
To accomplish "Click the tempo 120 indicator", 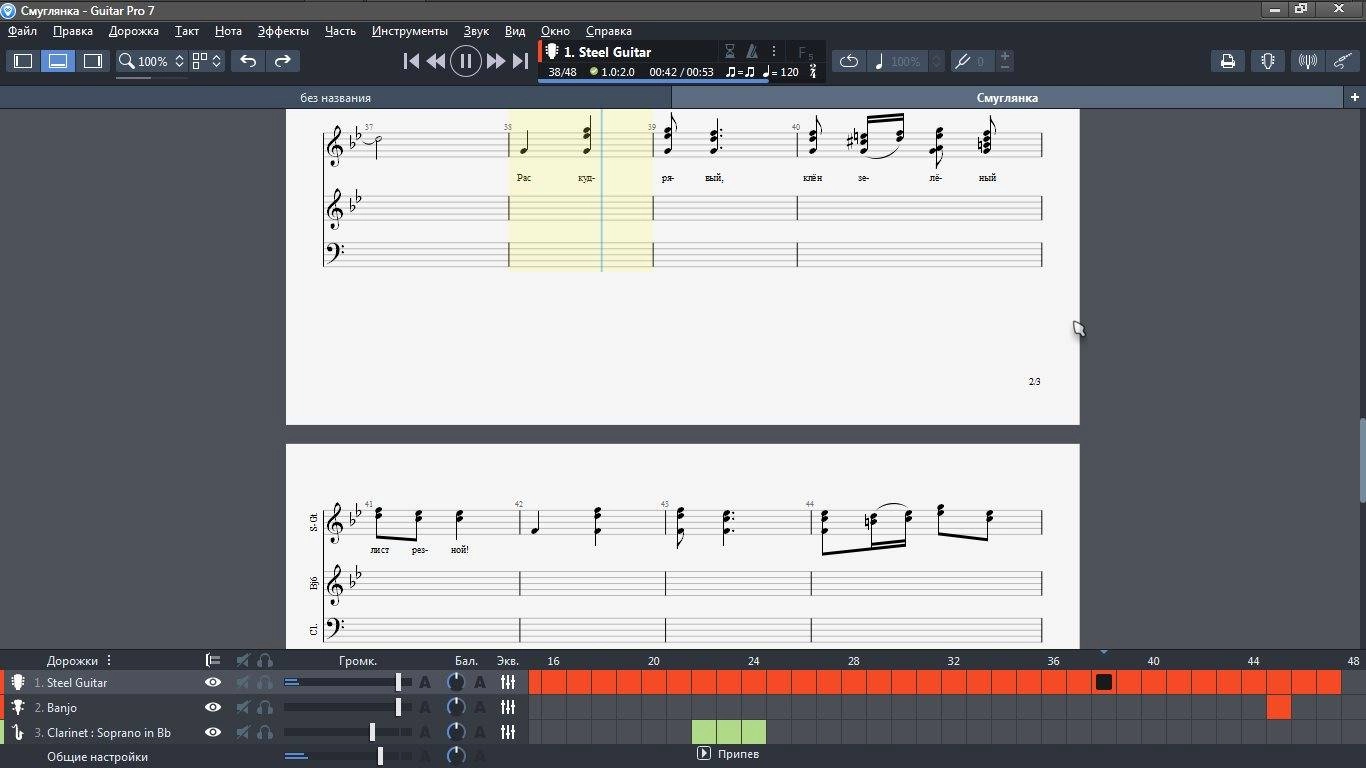I will coord(781,72).
